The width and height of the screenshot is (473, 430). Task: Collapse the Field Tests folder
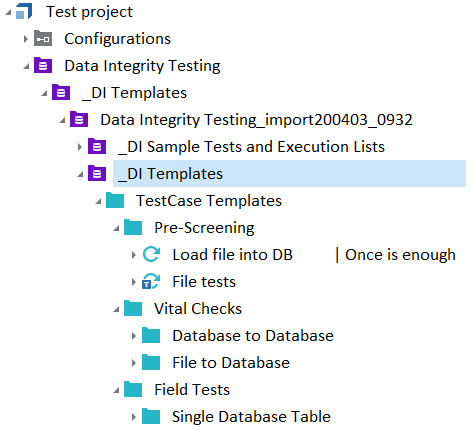coord(116,390)
